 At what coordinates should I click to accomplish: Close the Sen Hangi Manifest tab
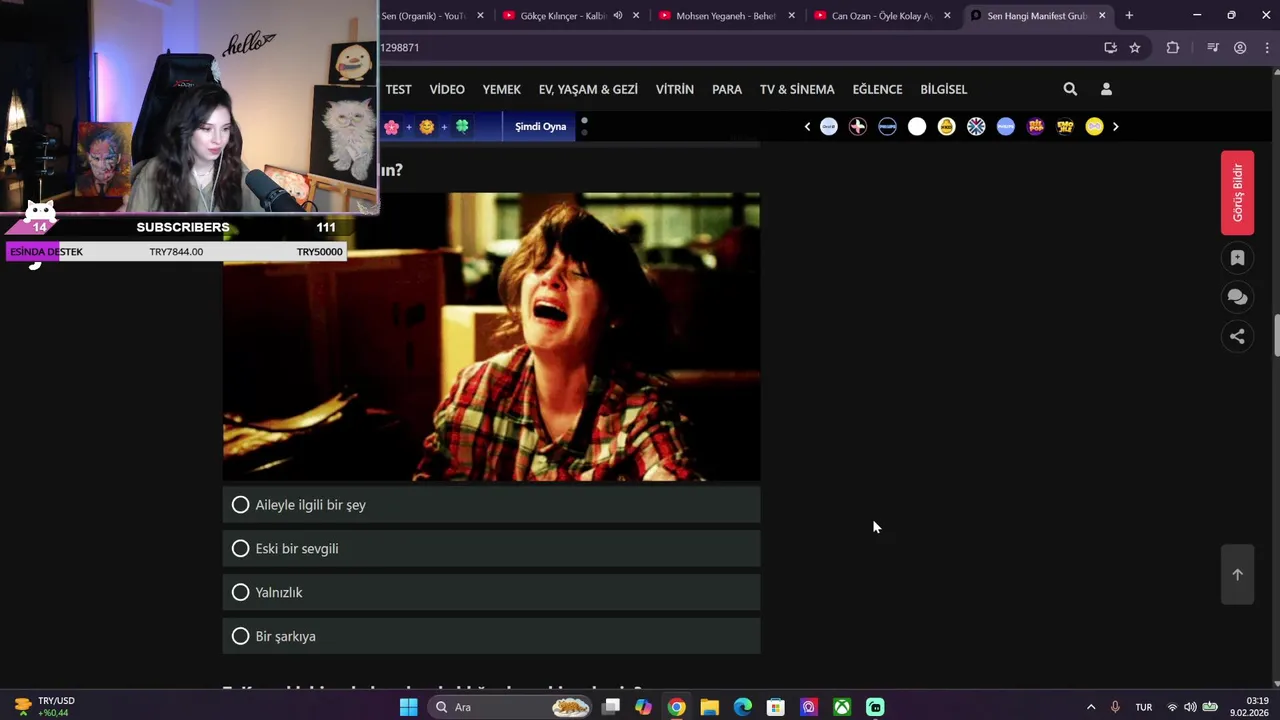point(1102,15)
